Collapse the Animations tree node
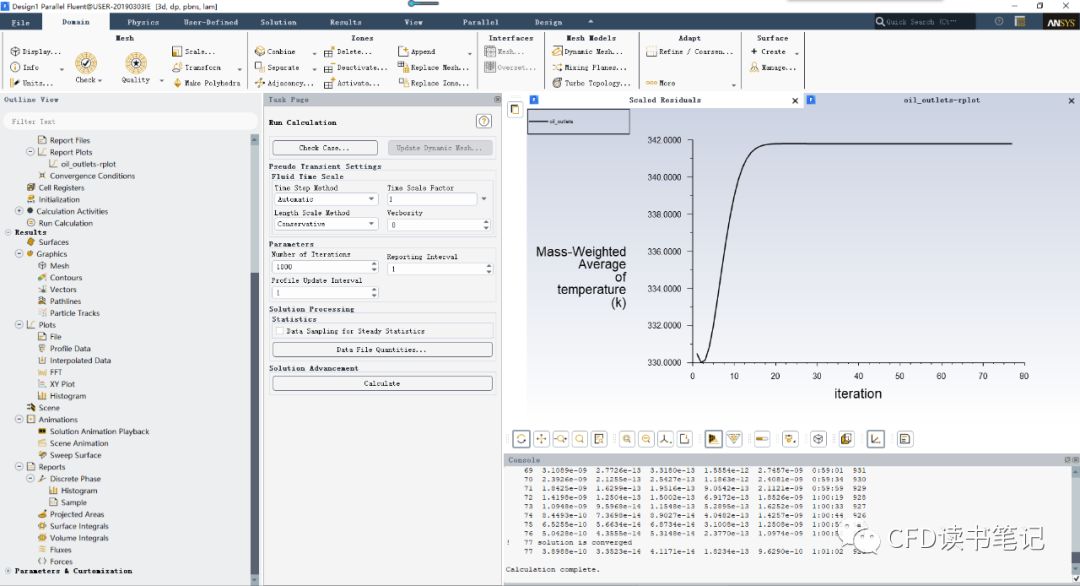This screenshot has width=1080, height=586. point(19,419)
